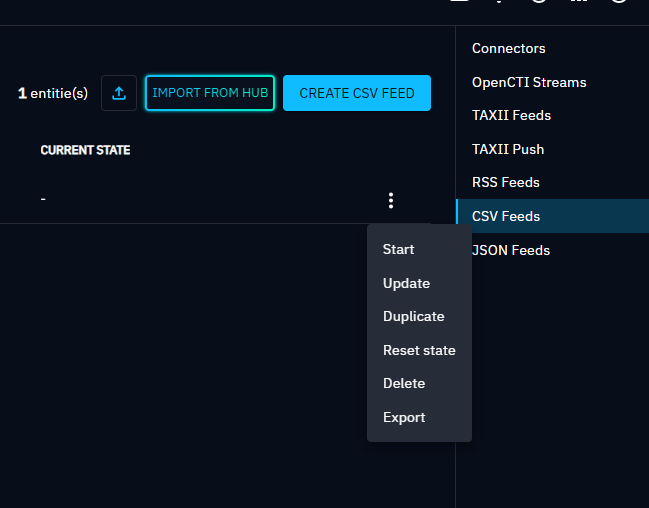
Task: Select the CSV Feeds sidebar item
Action: (x=506, y=216)
